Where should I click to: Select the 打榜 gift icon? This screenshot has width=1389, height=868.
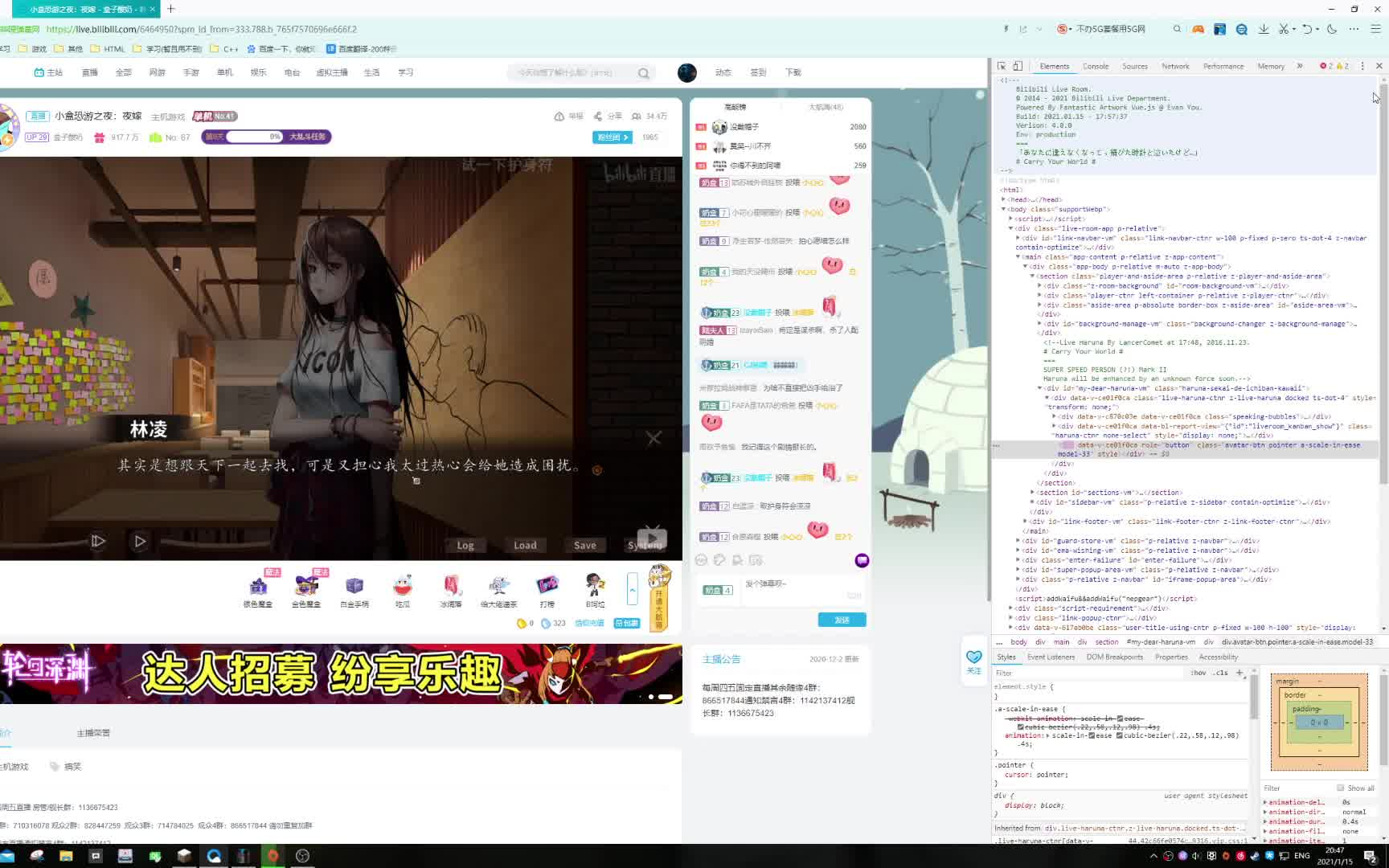point(547,586)
